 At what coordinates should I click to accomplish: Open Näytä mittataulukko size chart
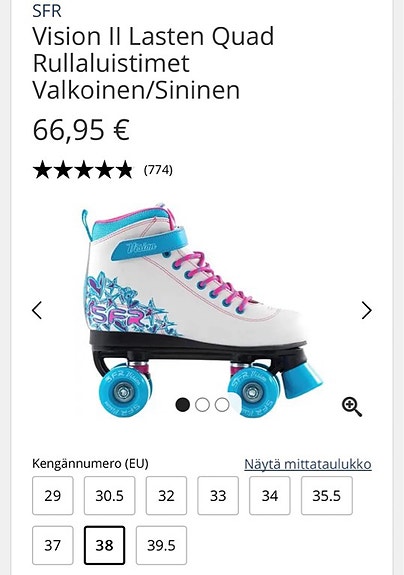point(308,464)
